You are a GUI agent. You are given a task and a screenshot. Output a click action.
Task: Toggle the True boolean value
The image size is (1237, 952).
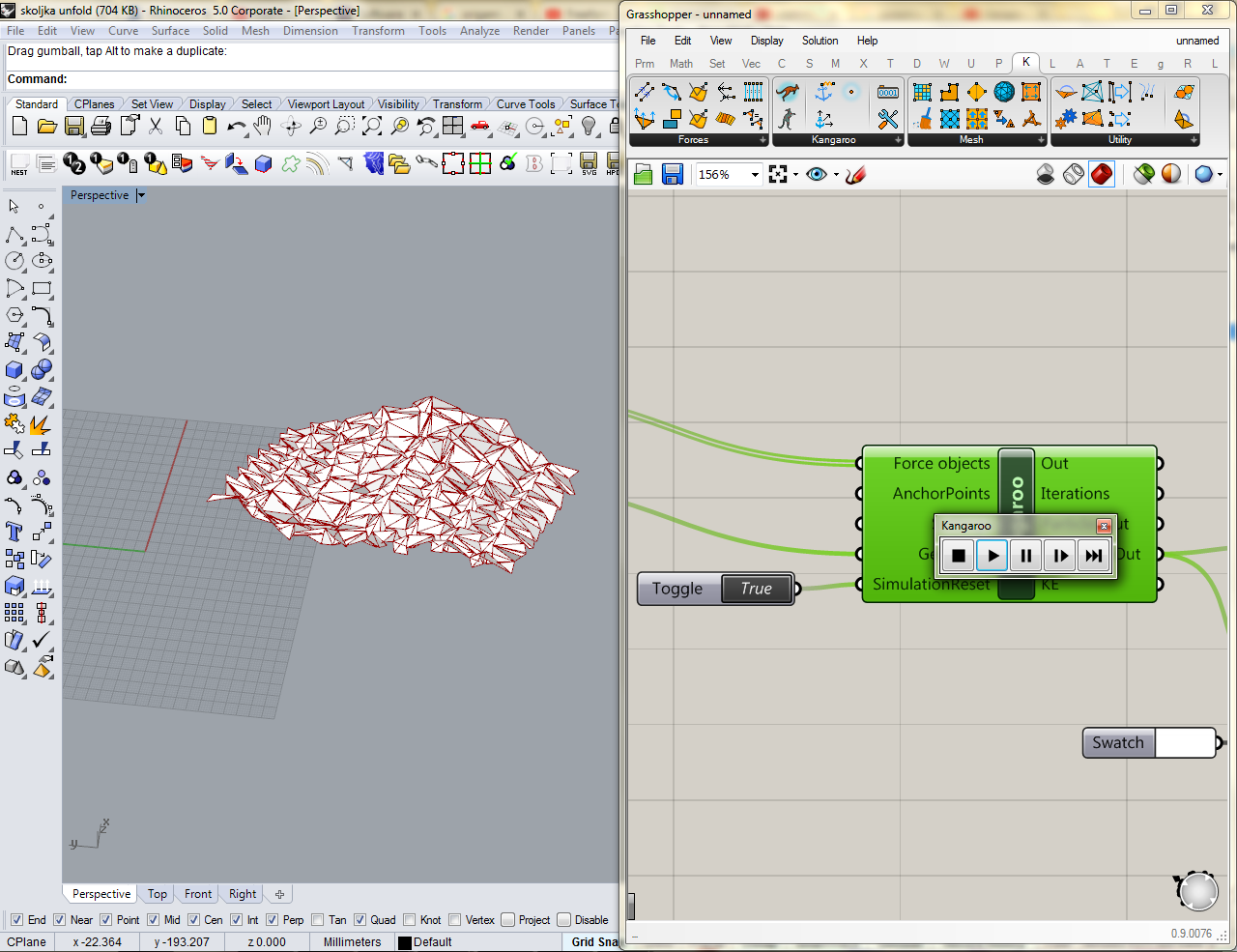(757, 589)
